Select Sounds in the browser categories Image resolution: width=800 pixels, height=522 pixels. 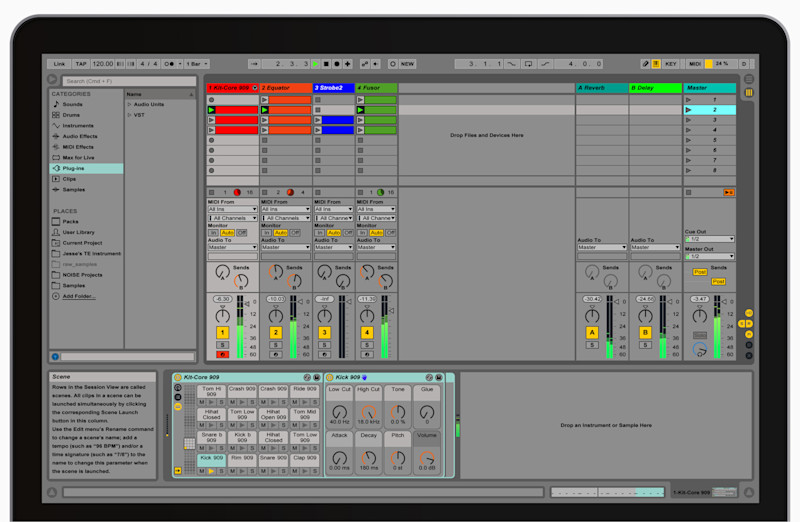tap(73, 104)
